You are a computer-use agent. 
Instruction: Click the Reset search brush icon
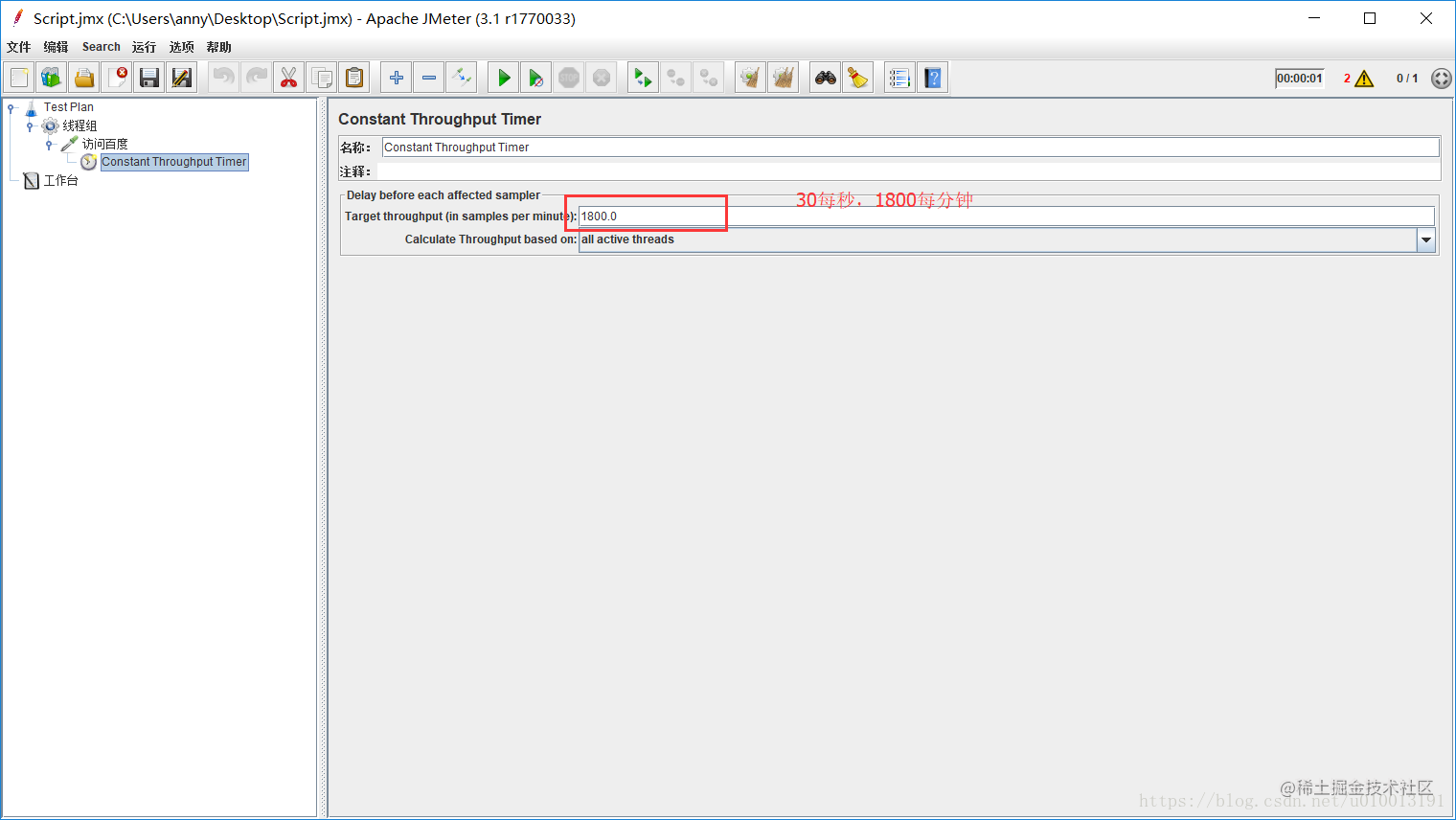point(858,78)
